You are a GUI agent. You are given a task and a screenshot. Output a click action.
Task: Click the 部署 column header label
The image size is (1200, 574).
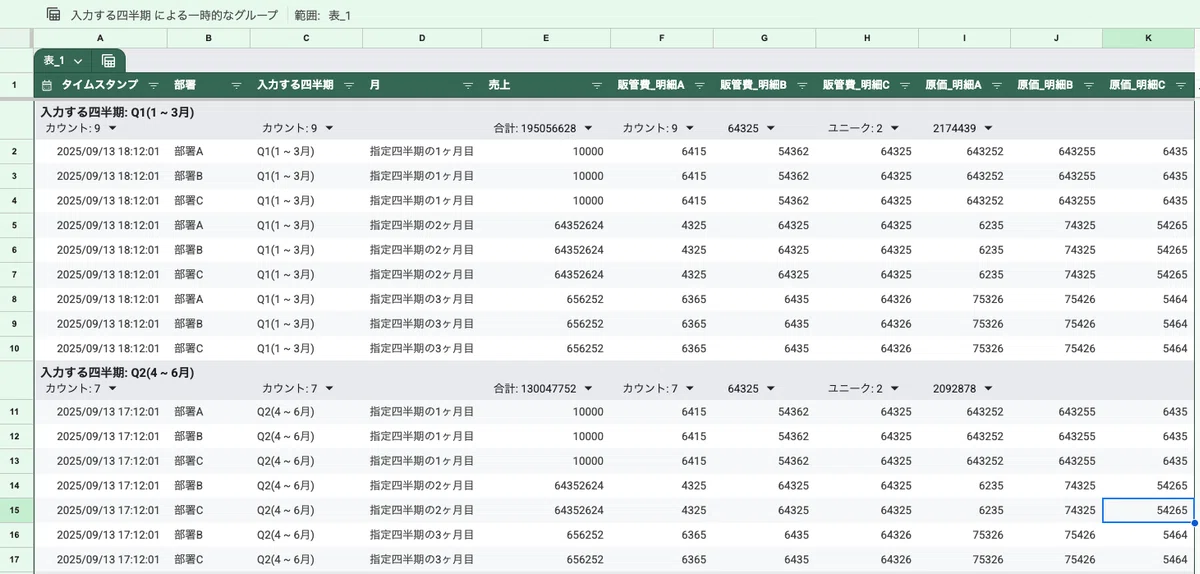tap(185, 85)
